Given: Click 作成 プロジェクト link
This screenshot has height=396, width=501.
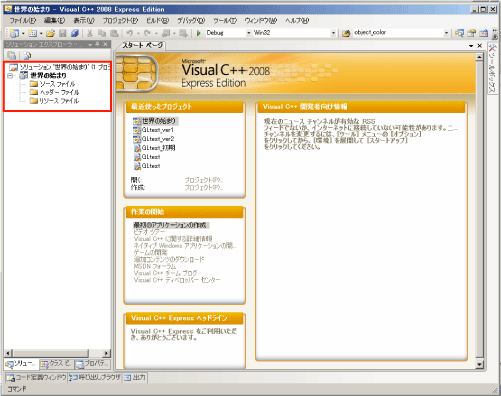Looking at the screenshot, I should [x=204, y=188].
